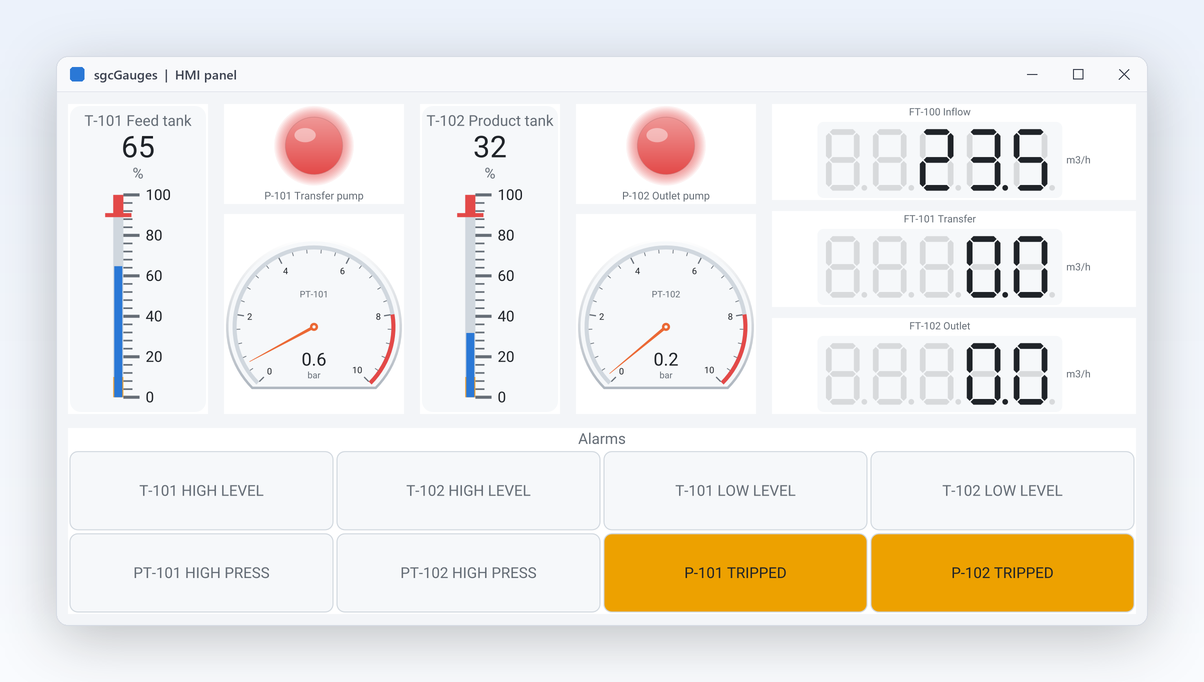Click the P-101 Transfer pump red indicator lamp
The width and height of the screenshot is (1204, 682).
pos(314,146)
